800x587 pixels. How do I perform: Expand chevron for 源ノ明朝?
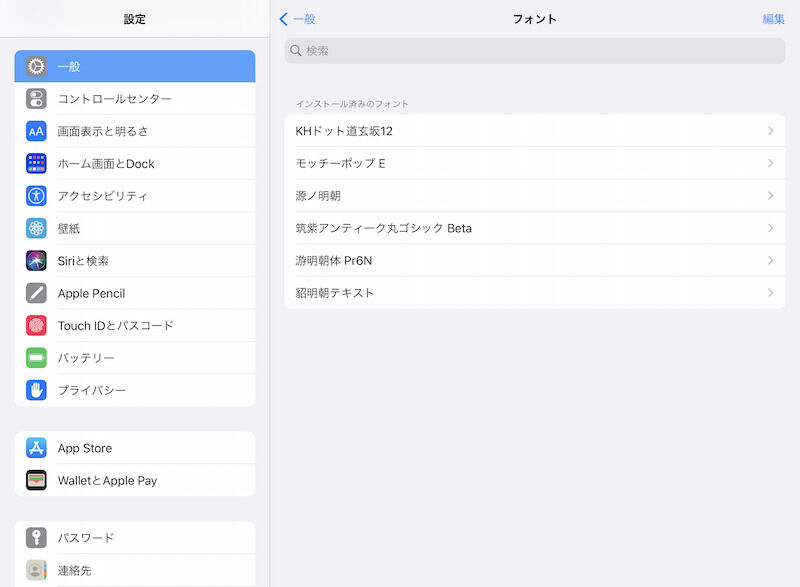tap(770, 196)
